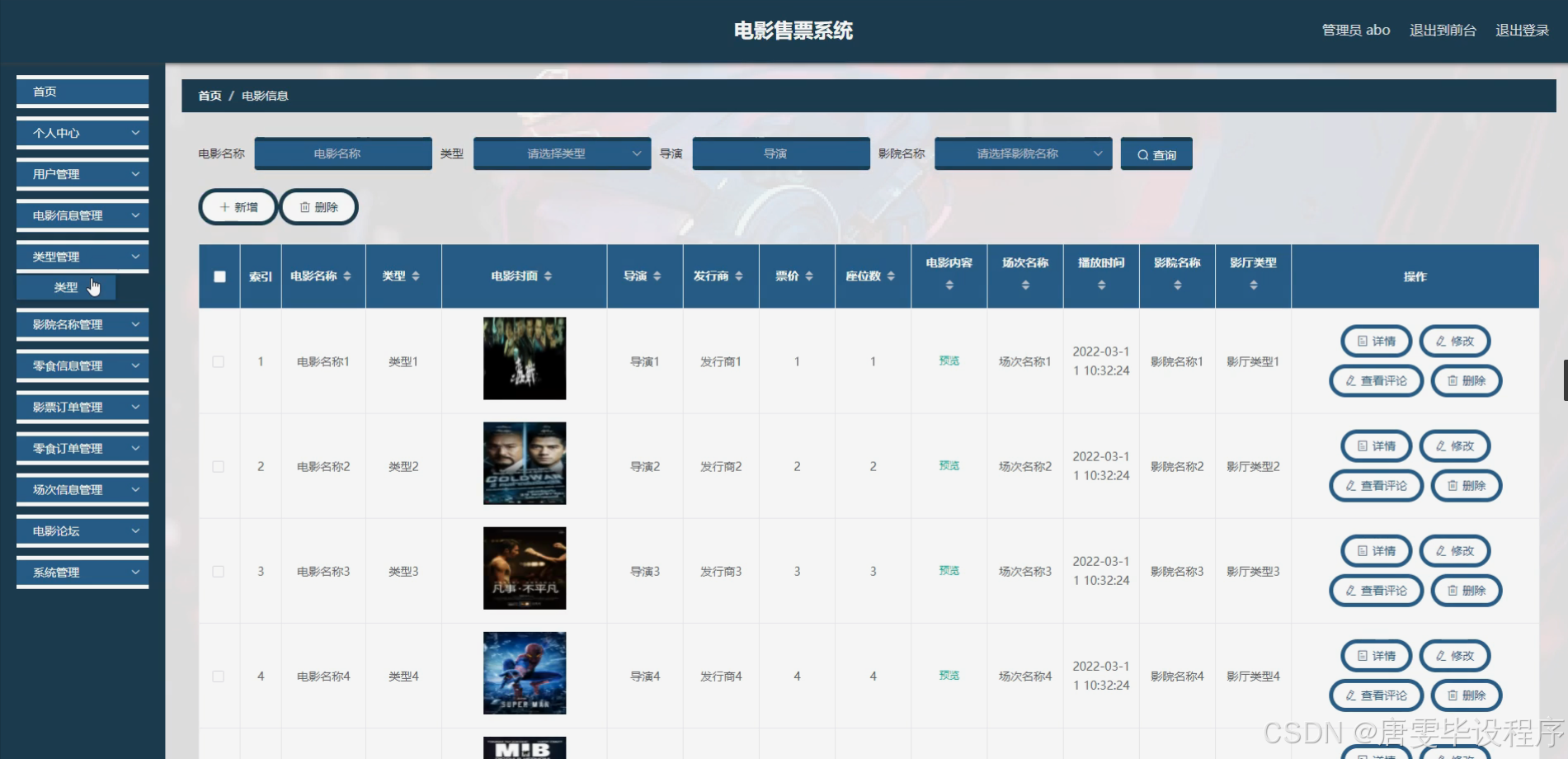Click 修改 for 电影名称3
The width and height of the screenshot is (1568, 759).
[1455, 550]
